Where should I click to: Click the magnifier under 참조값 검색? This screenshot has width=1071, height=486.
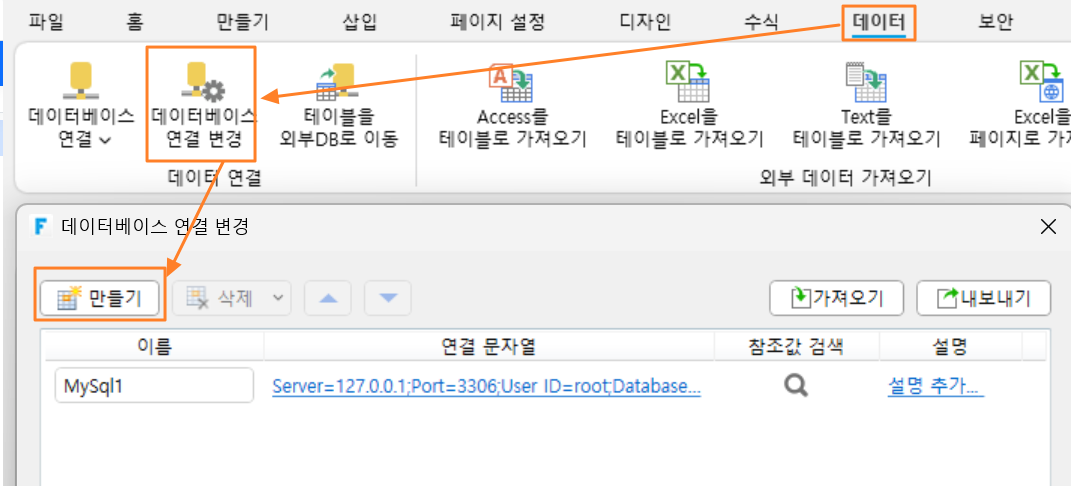click(796, 386)
